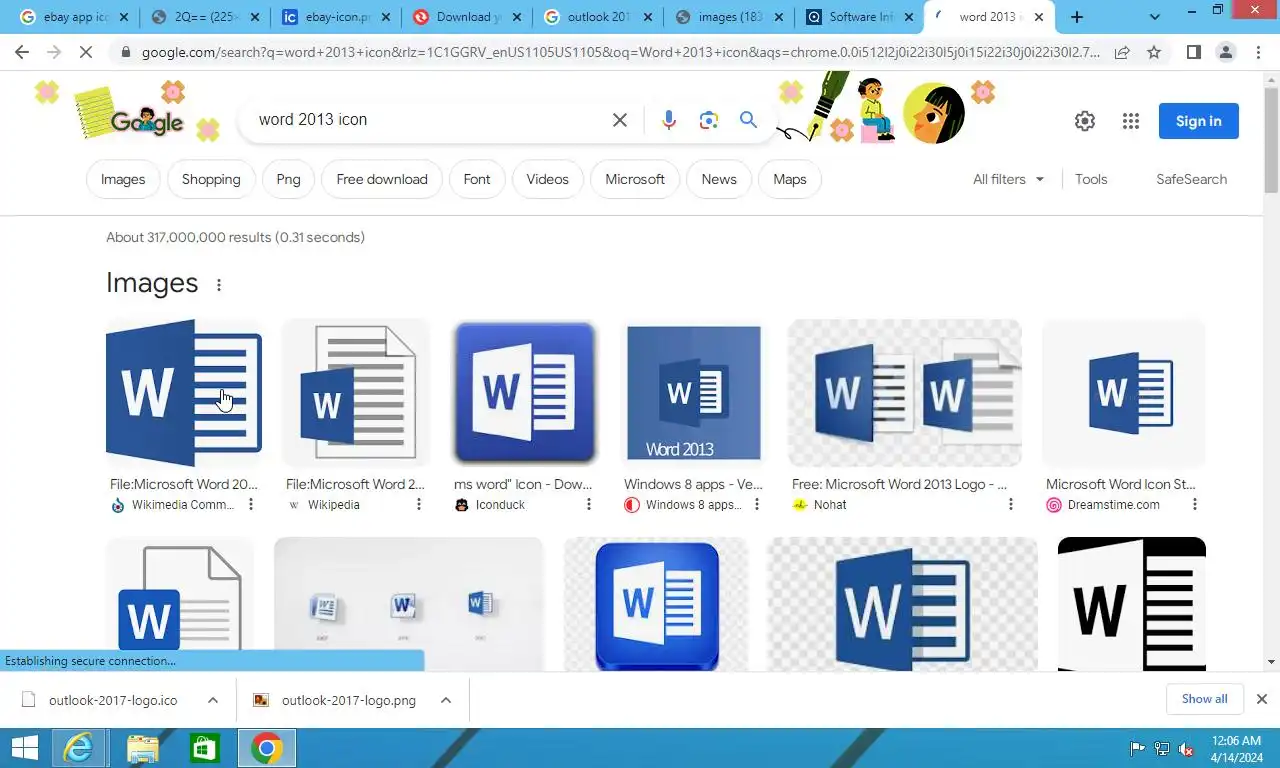This screenshot has width=1280, height=768.
Task: Click the volume tray icon
Action: [x=1186, y=748]
